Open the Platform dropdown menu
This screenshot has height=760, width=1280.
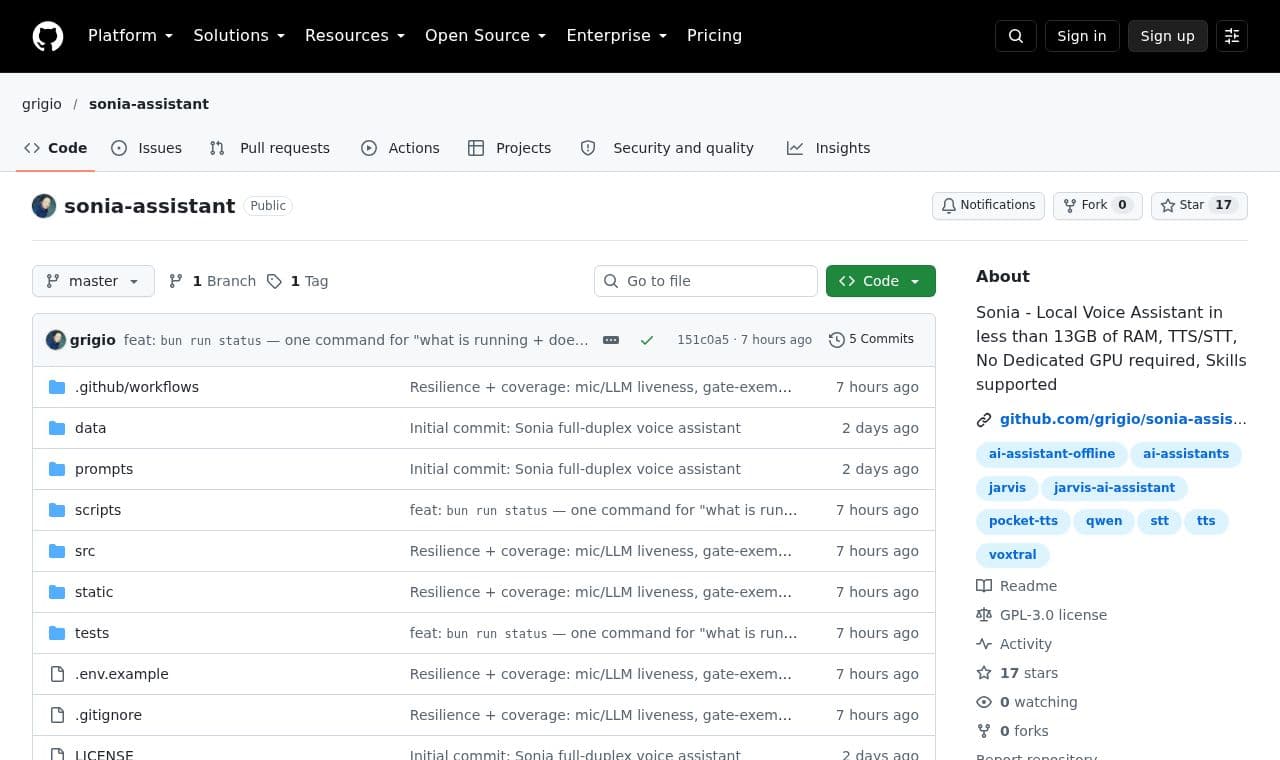[x=130, y=36]
